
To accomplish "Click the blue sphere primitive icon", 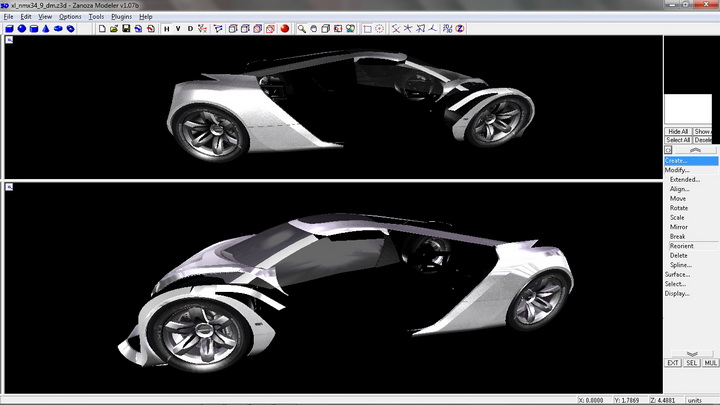I will point(21,29).
